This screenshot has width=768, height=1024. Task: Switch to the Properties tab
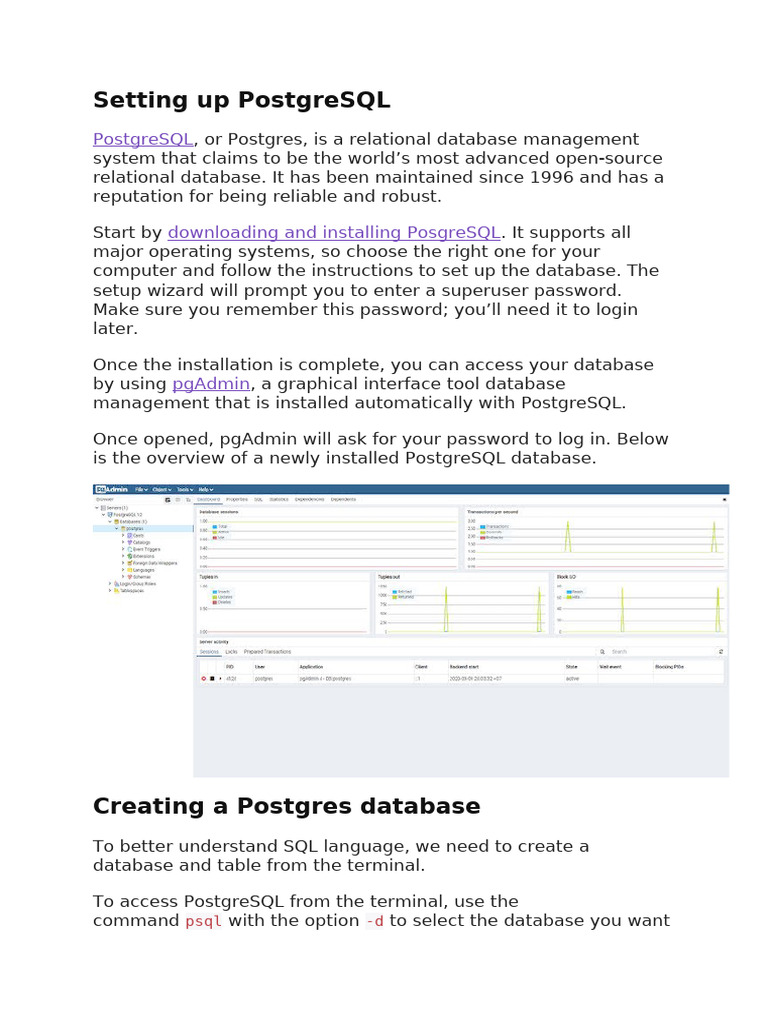coord(236,500)
